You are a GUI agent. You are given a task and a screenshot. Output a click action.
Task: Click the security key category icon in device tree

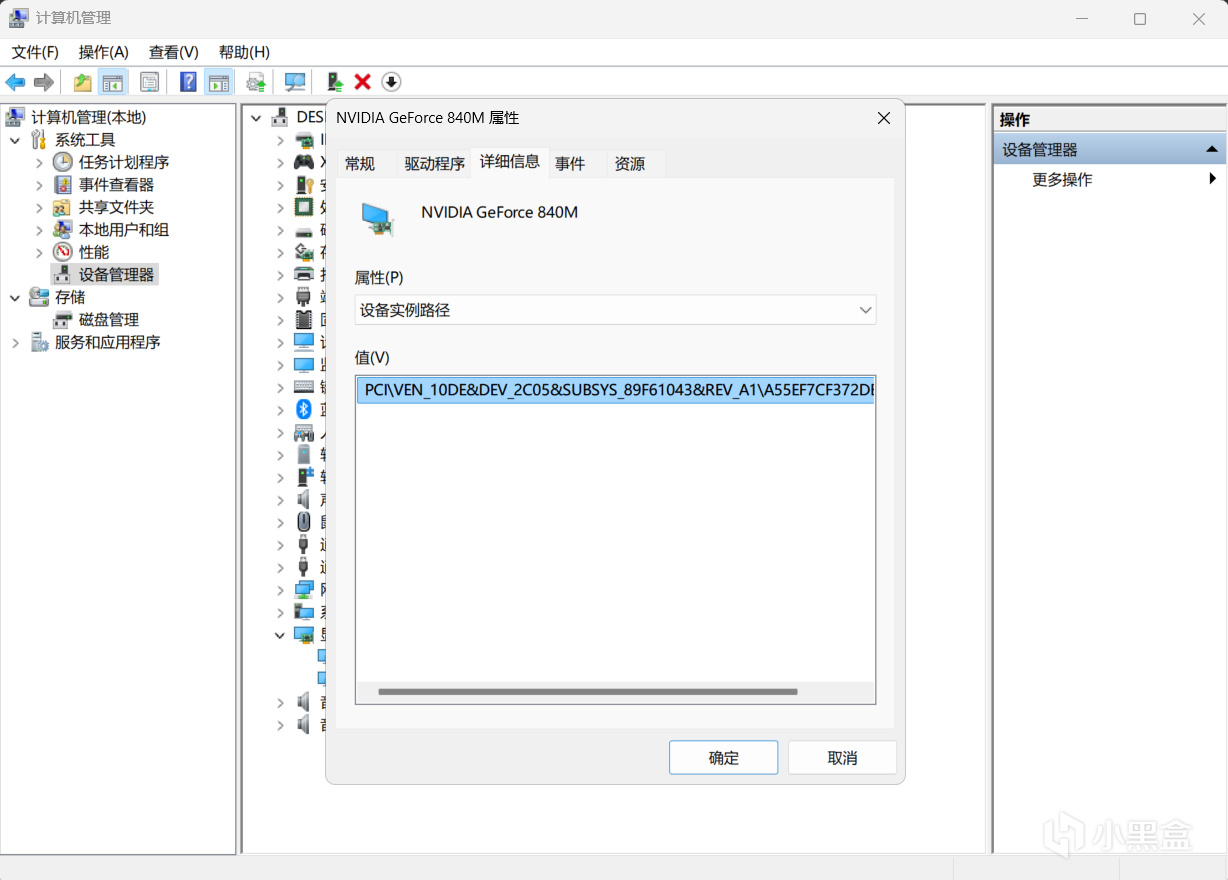pyautogui.click(x=304, y=184)
